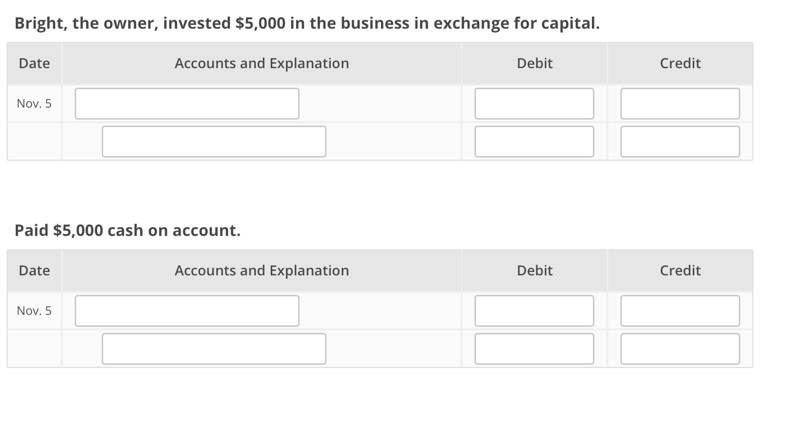Click the second-row debit field in the capital investment entry
Image resolution: width=803 pixels, height=421 pixels.
(534, 141)
